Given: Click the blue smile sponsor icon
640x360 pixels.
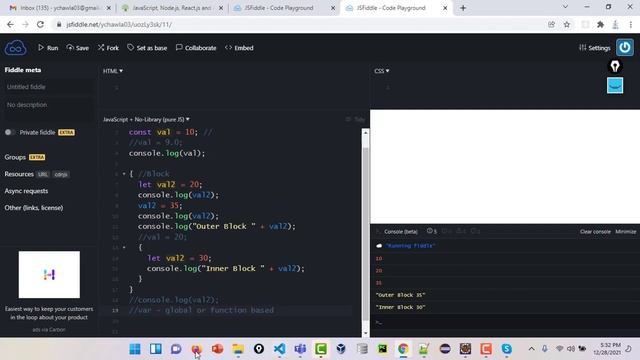Looking at the screenshot, I should point(615,85).
